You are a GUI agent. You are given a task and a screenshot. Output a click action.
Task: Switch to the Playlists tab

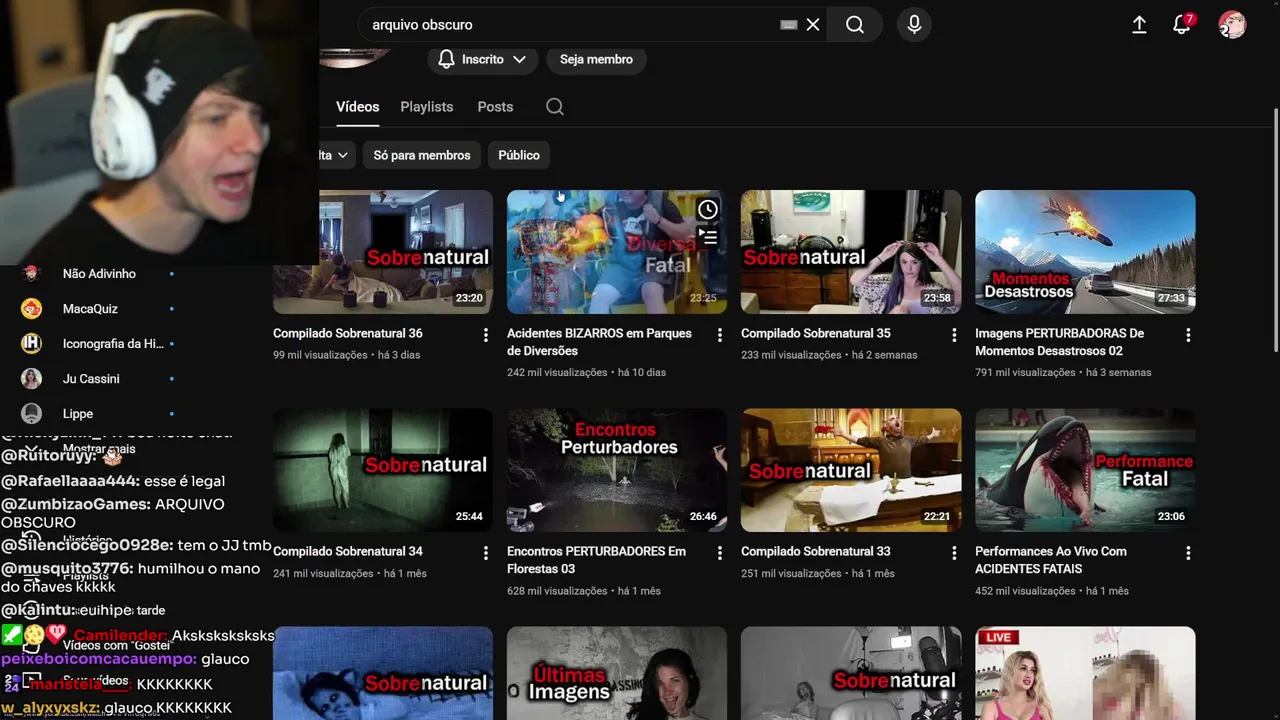click(427, 106)
